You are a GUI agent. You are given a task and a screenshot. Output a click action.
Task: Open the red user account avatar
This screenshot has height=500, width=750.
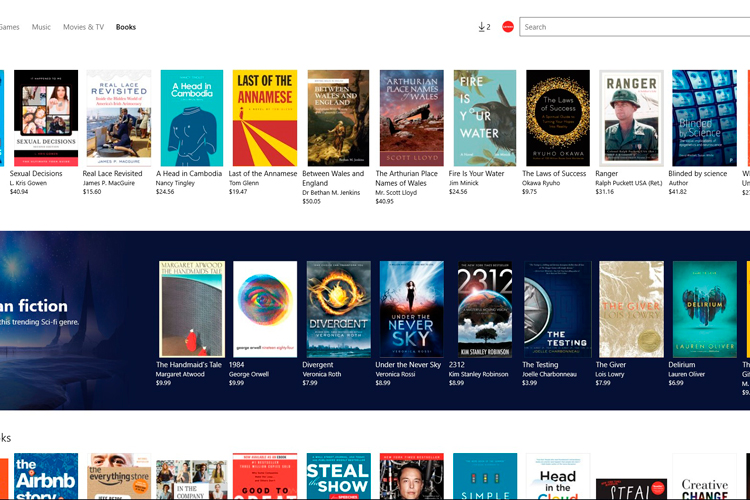(508, 27)
